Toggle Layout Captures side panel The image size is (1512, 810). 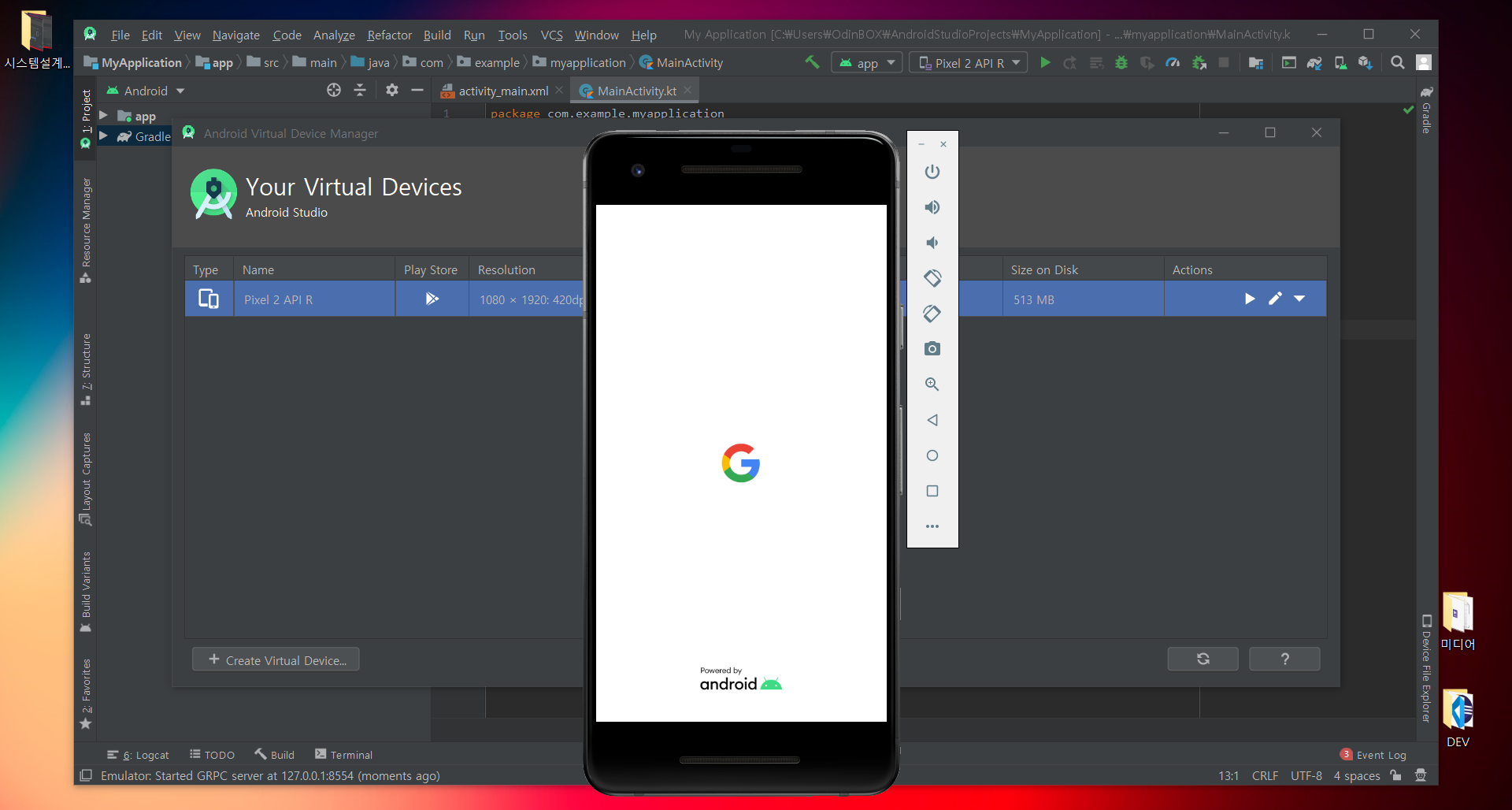click(x=86, y=478)
